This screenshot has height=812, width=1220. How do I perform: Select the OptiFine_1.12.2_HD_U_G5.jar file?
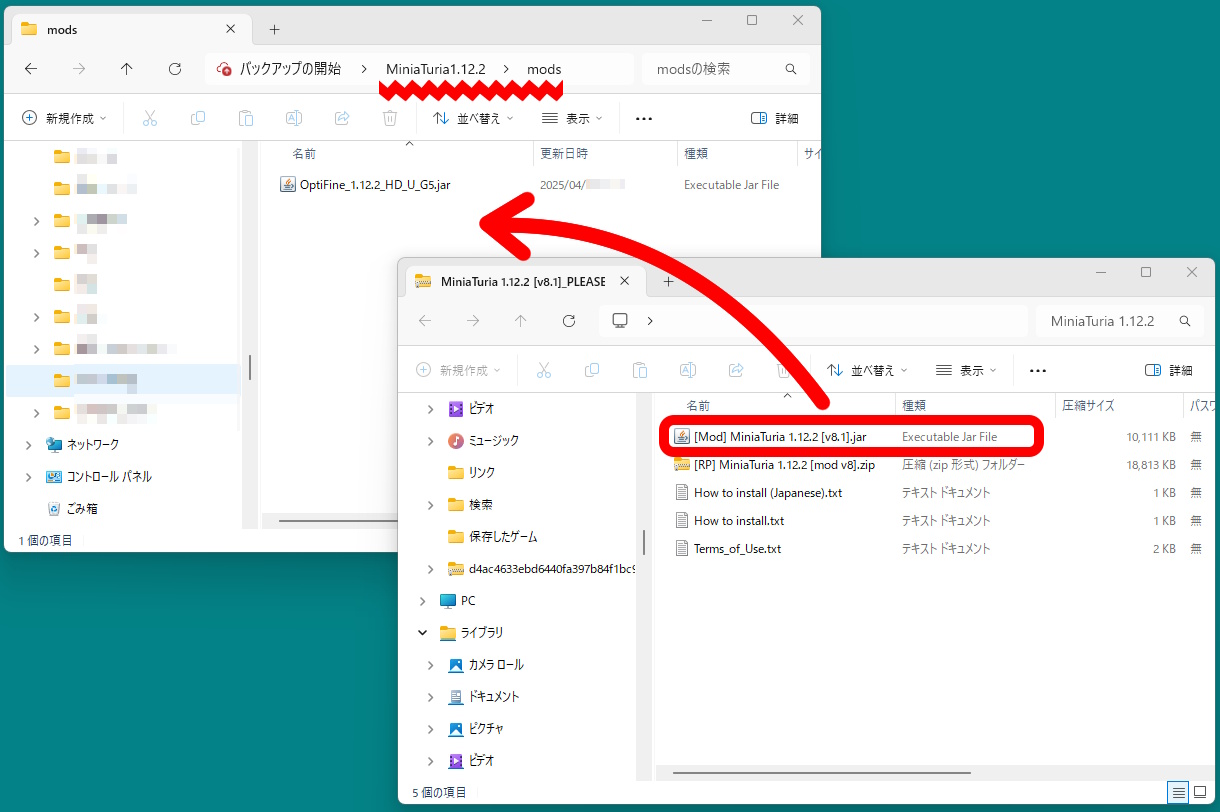(365, 185)
